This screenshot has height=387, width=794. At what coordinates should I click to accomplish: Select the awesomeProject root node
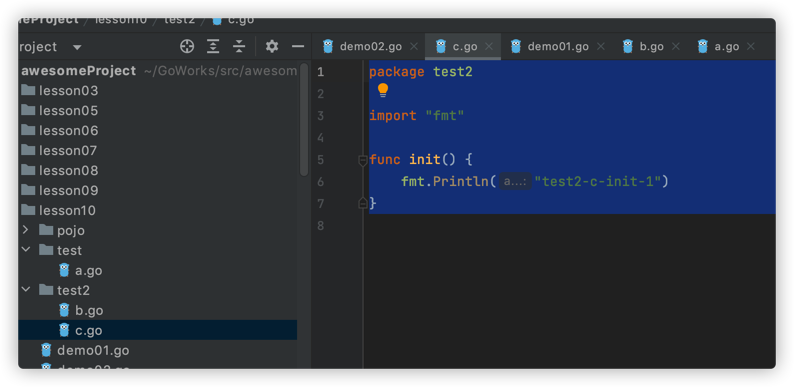(157, 71)
